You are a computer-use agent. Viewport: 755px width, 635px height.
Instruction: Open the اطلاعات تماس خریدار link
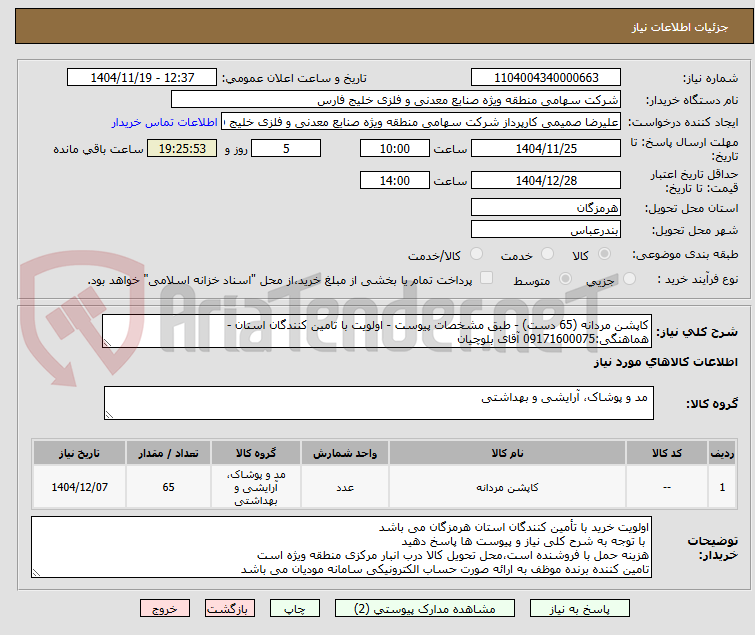tap(165, 122)
